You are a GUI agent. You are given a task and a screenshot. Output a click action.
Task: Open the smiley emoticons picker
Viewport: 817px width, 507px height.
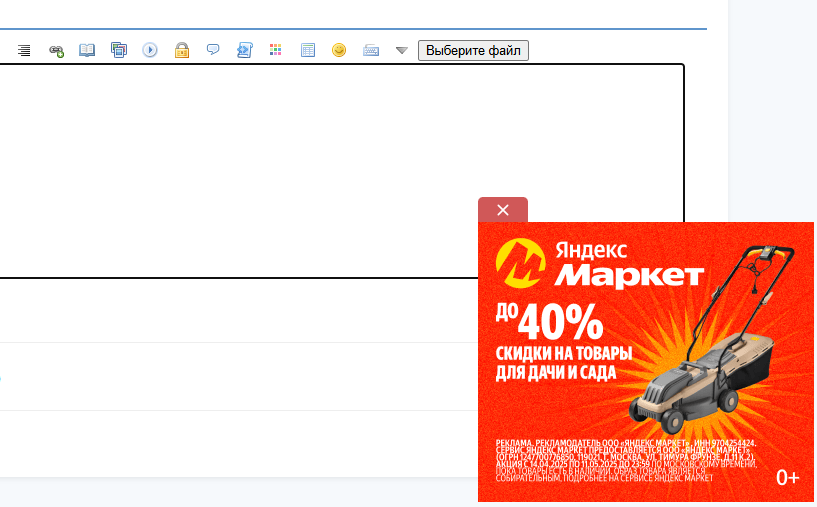point(339,50)
